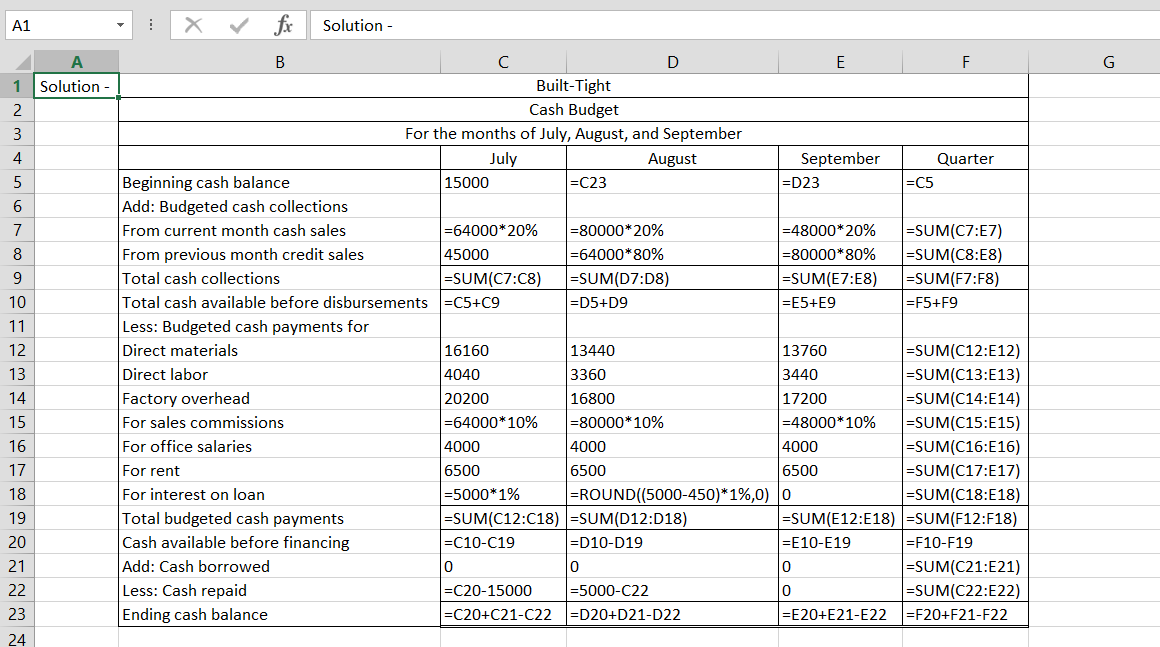1160x647 pixels.
Task: Expand the Name Box dropdown arrow
Action: [120, 26]
